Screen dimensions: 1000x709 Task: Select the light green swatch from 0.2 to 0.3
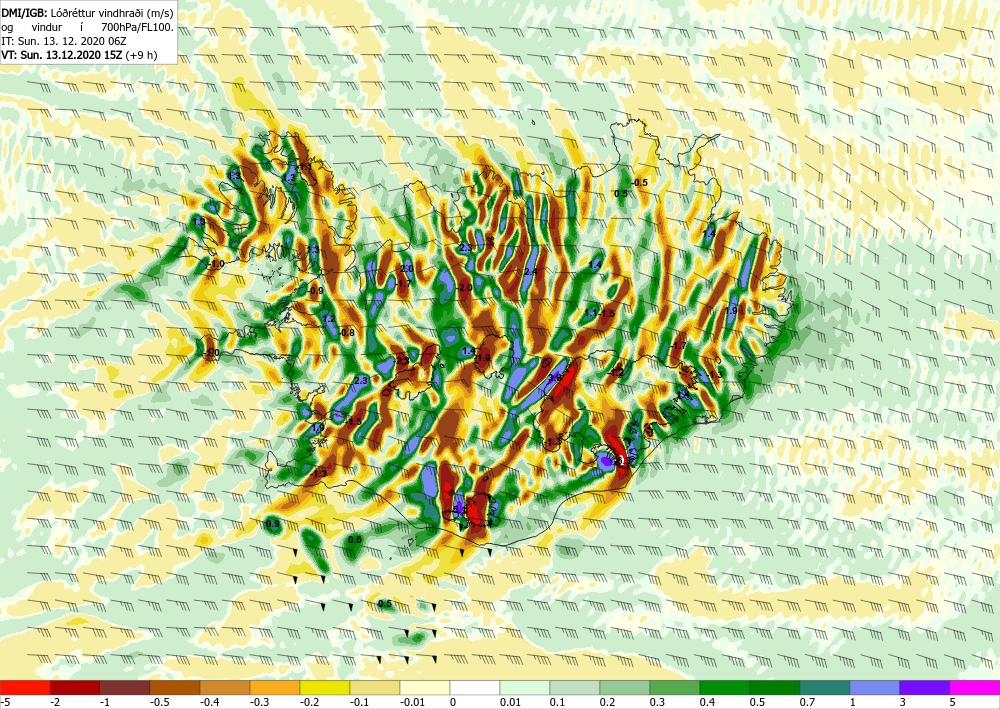[625, 687]
